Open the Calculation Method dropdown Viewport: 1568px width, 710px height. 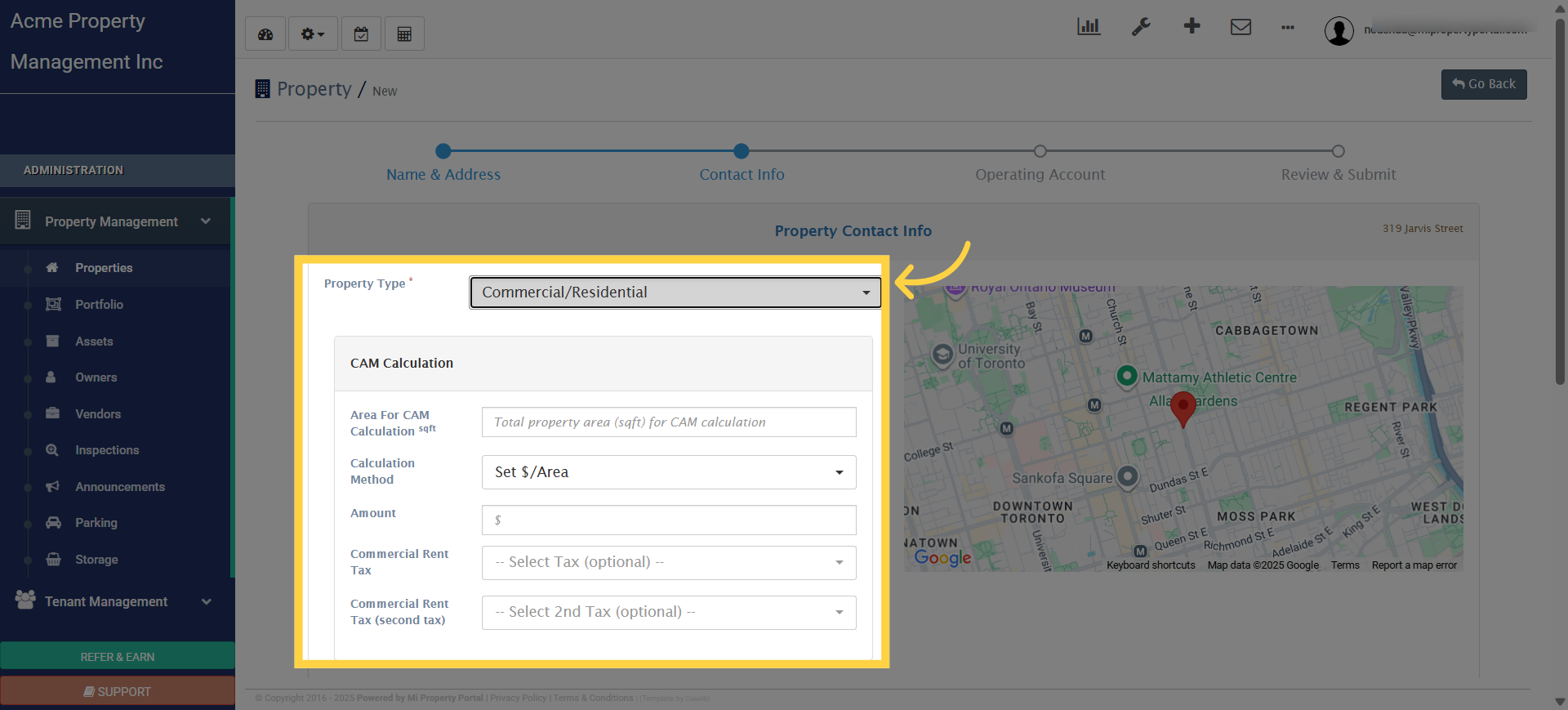click(x=668, y=472)
